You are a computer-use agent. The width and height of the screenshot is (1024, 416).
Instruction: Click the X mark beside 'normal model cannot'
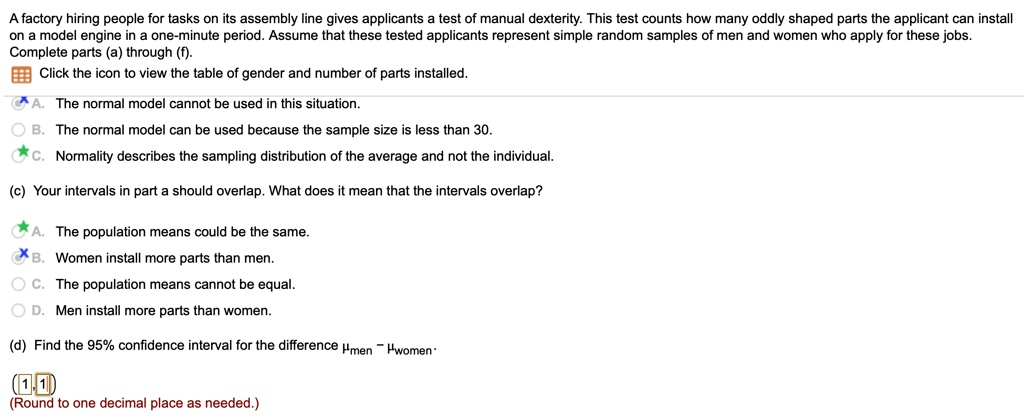click(x=23, y=101)
